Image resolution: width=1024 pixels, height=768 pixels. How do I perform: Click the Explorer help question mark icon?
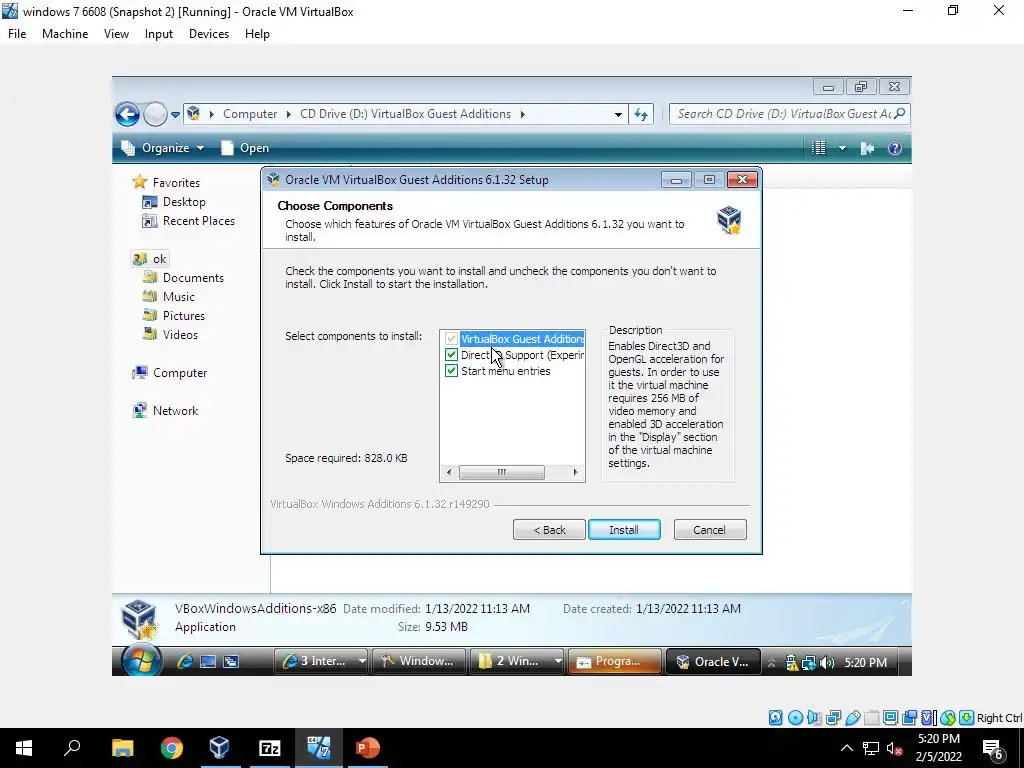click(895, 148)
